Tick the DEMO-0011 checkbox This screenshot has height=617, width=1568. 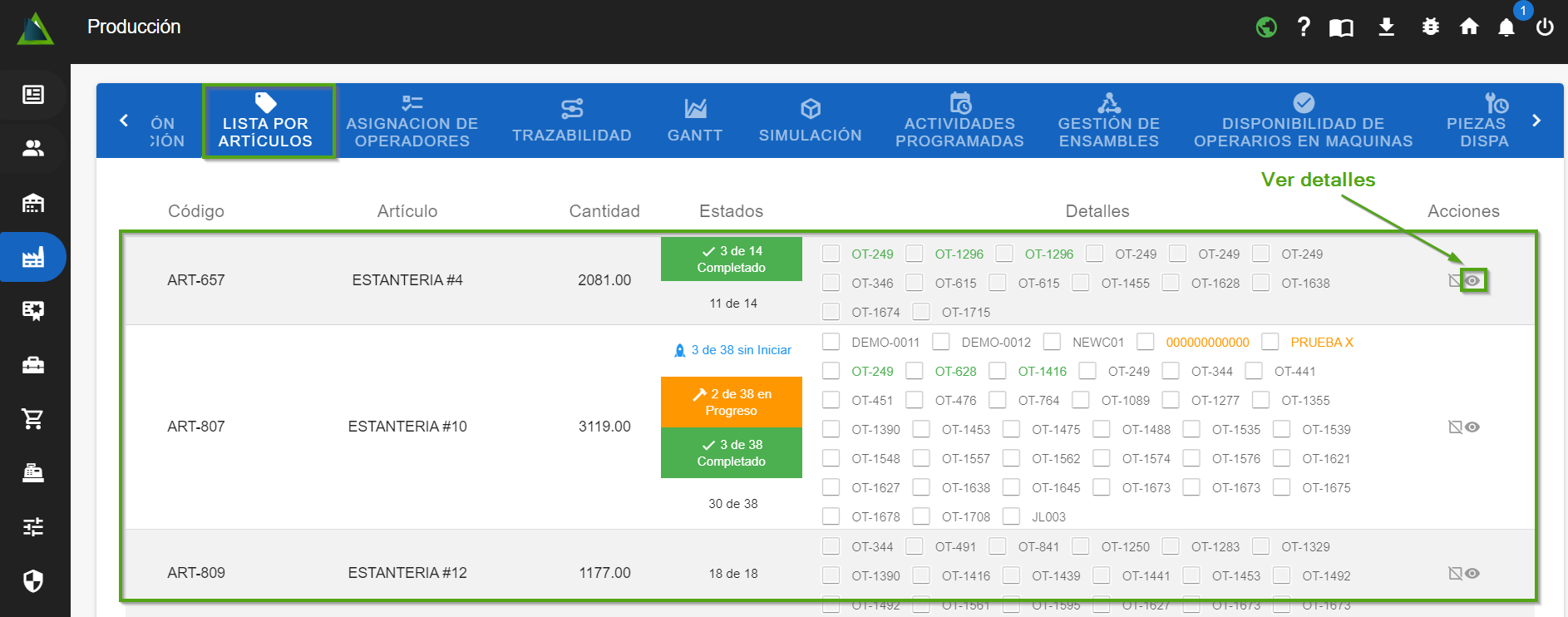coord(831,342)
